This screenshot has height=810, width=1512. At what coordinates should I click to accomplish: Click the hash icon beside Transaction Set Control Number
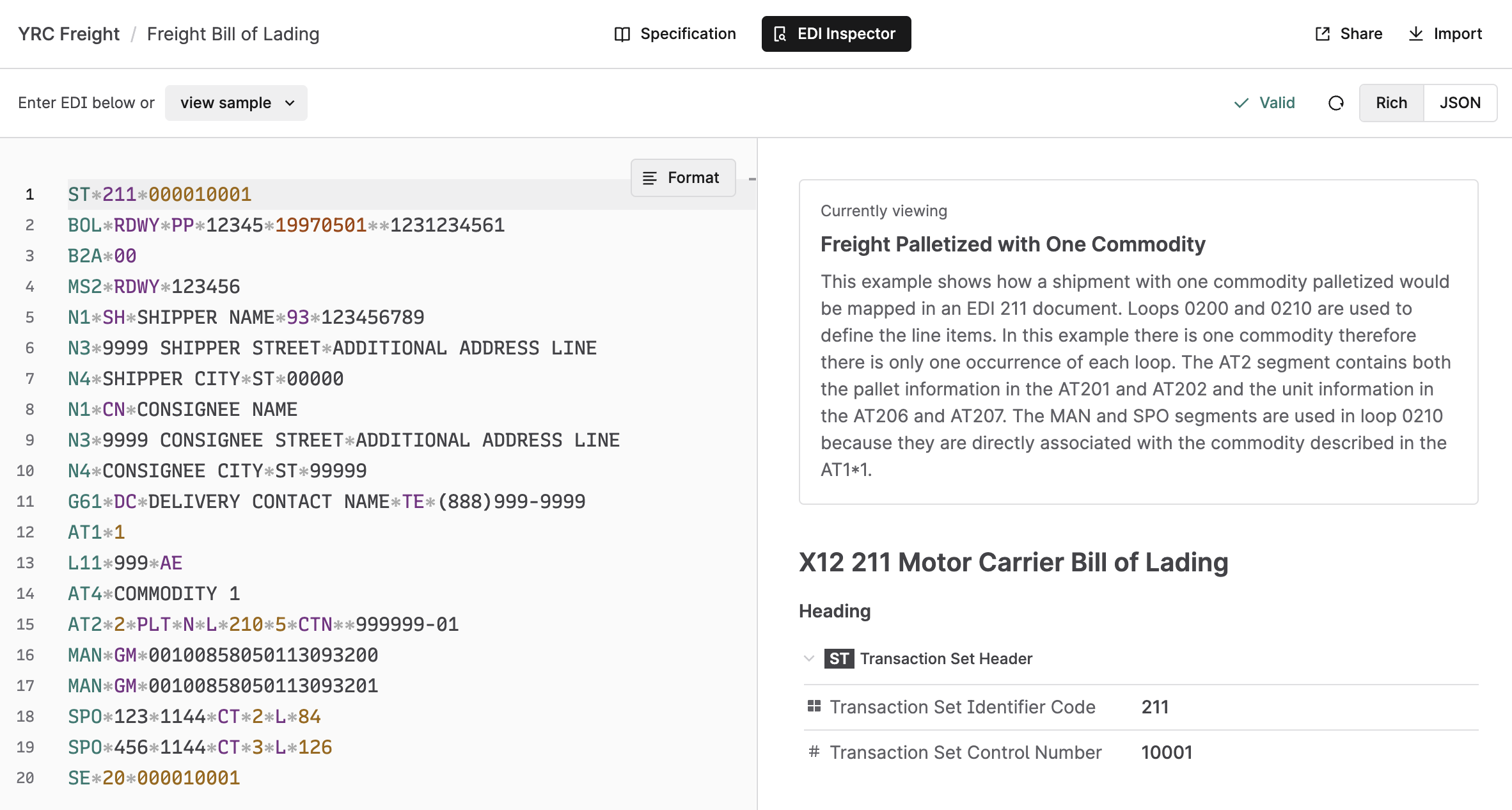(814, 752)
